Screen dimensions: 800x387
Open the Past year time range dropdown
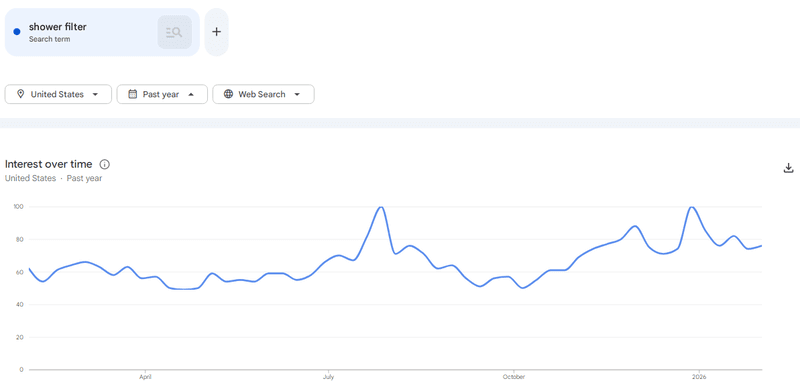(x=162, y=94)
